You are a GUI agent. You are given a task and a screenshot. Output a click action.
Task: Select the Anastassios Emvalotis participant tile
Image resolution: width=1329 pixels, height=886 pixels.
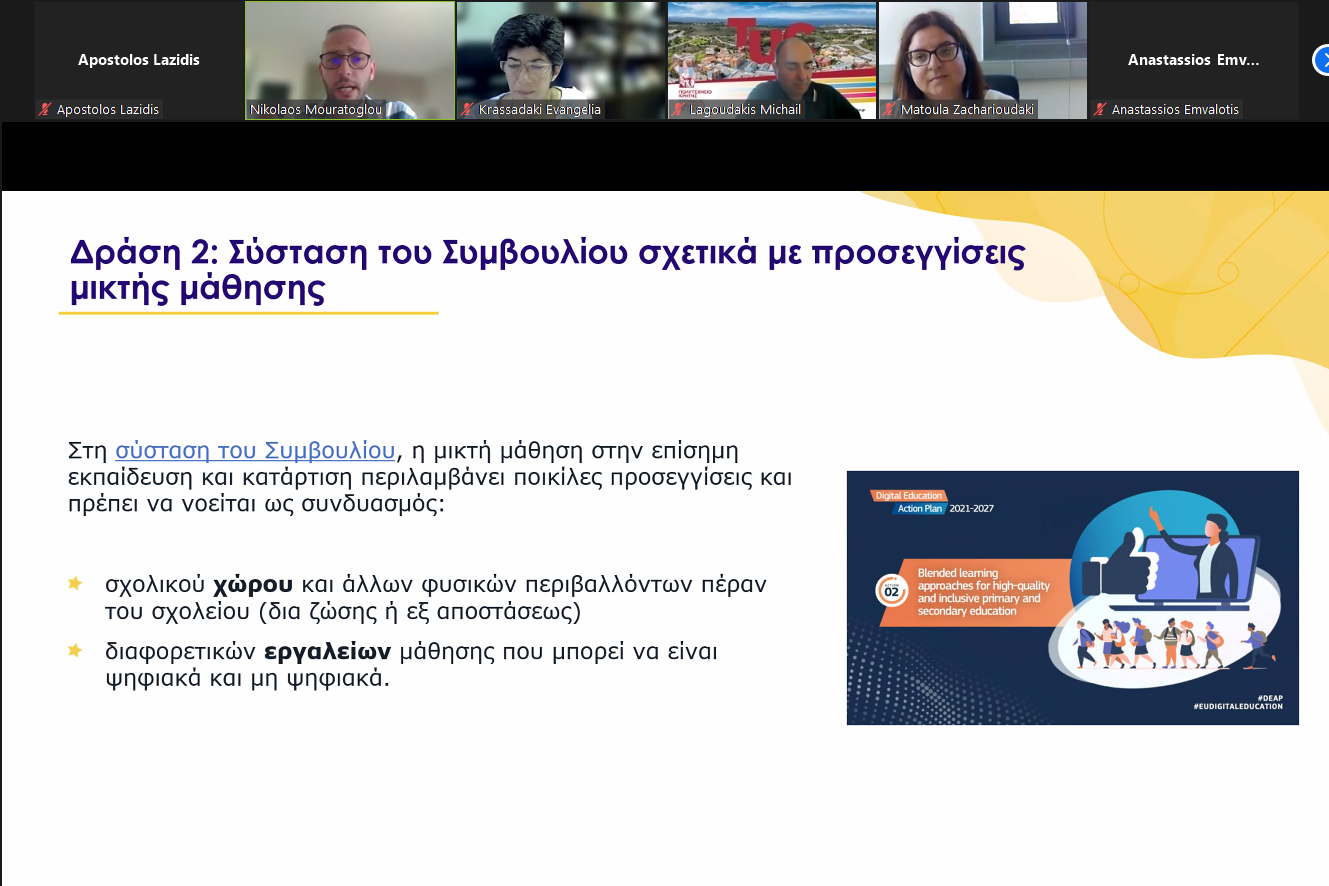1193,60
